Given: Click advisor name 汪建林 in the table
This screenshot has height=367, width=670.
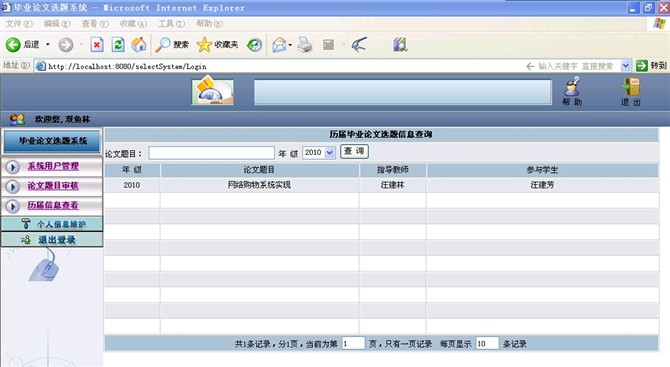Looking at the screenshot, I should click(392, 185).
